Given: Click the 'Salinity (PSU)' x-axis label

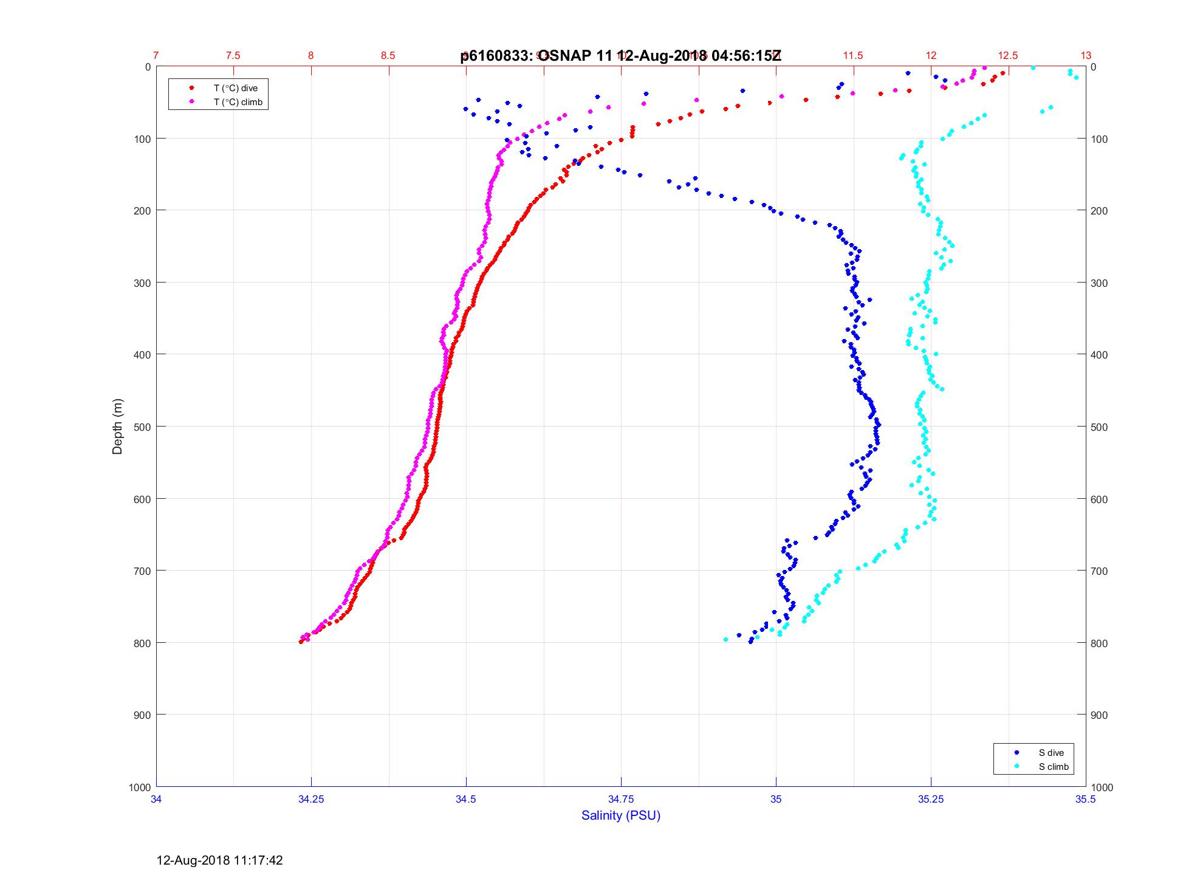Looking at the screenshot, I should pos(621,815).
